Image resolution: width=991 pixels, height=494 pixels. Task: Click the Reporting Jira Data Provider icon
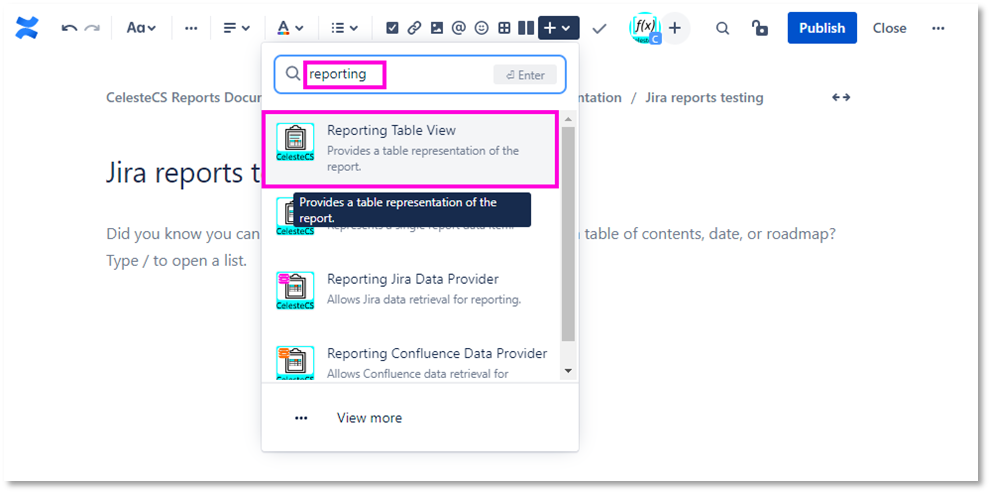coord(295,291)
